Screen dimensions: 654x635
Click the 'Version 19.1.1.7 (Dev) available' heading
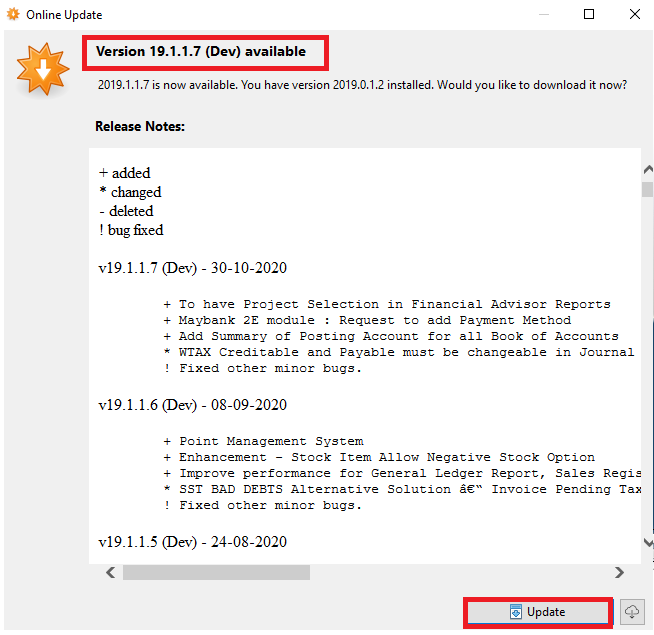pyautogui.click(x=201, y=51)
